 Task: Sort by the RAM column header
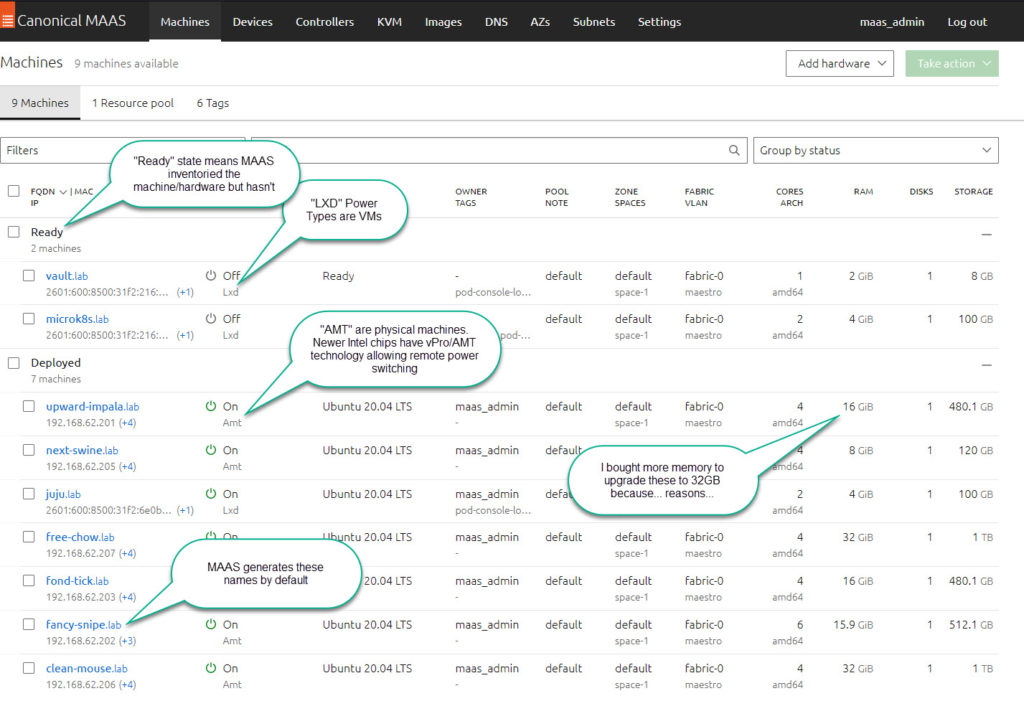pos(863,191)
